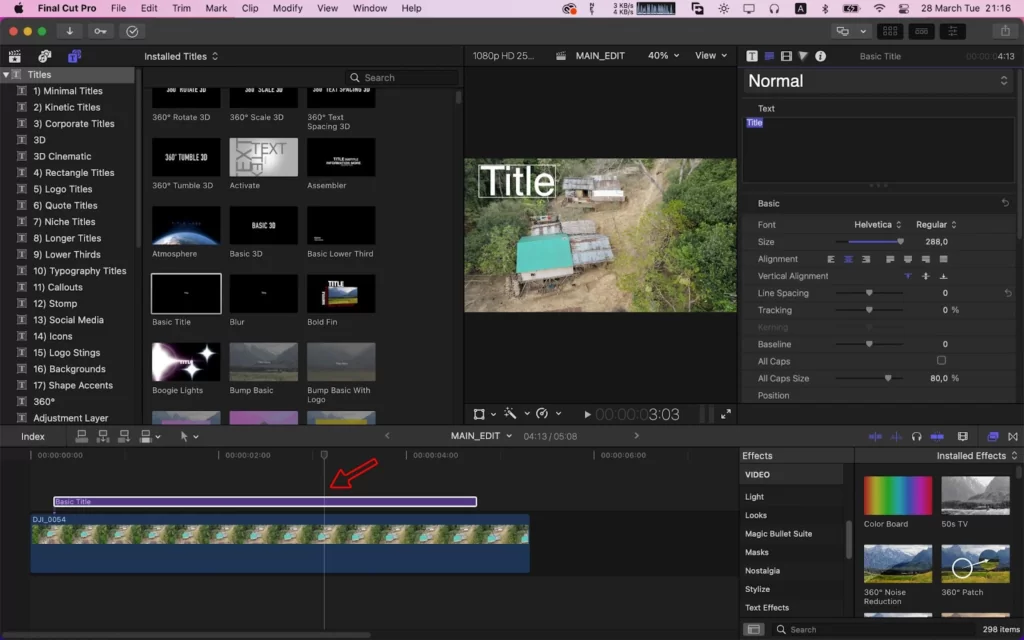Click the Background Tasks checkmark icon
Screen dimensions: 1024x640
[x=132, y=31]
